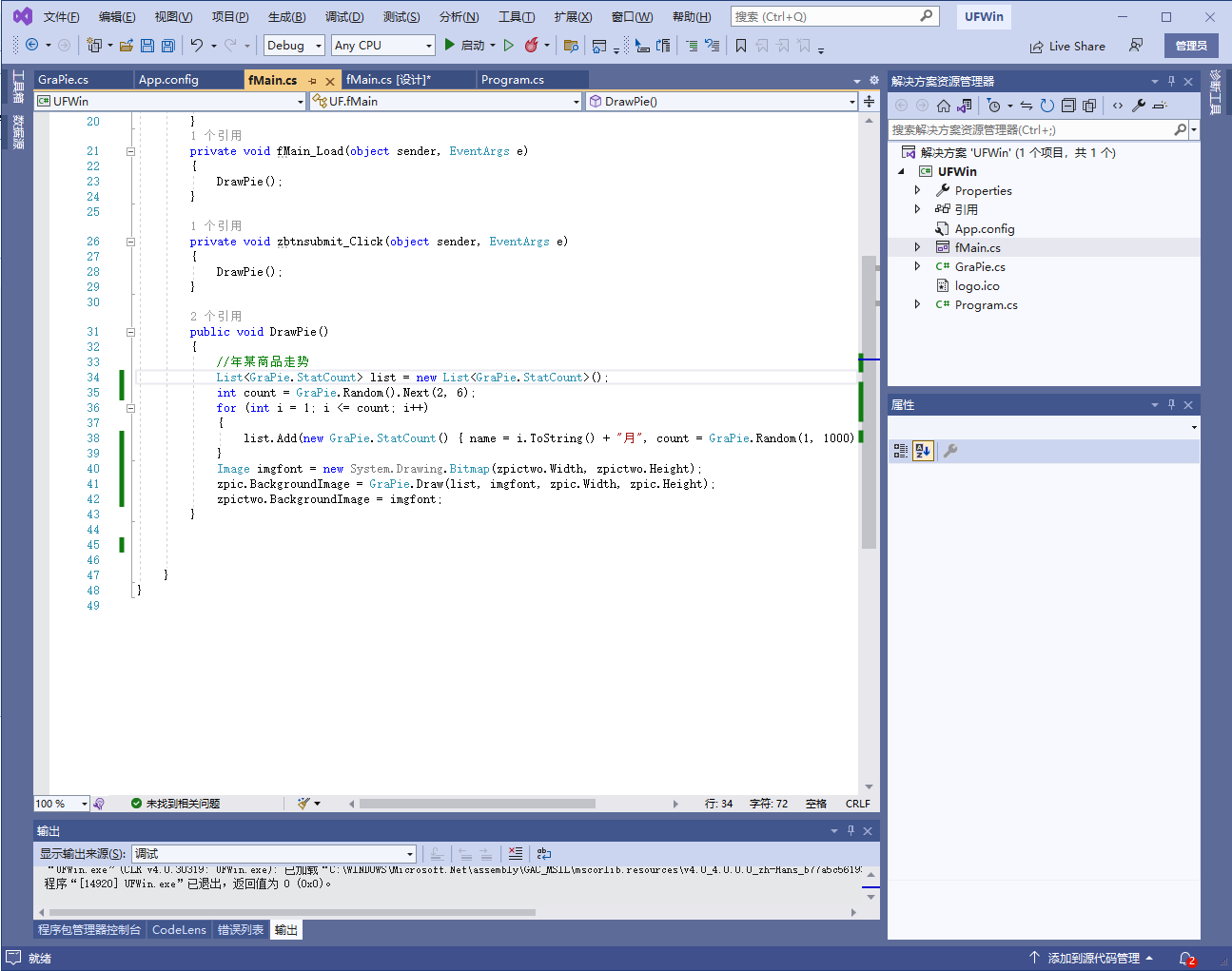Collapse All in Solution Explorer
Image resolution: width=1232 pixels, height=971 pixels.
pyautogui.click(x=1068, y=106)
